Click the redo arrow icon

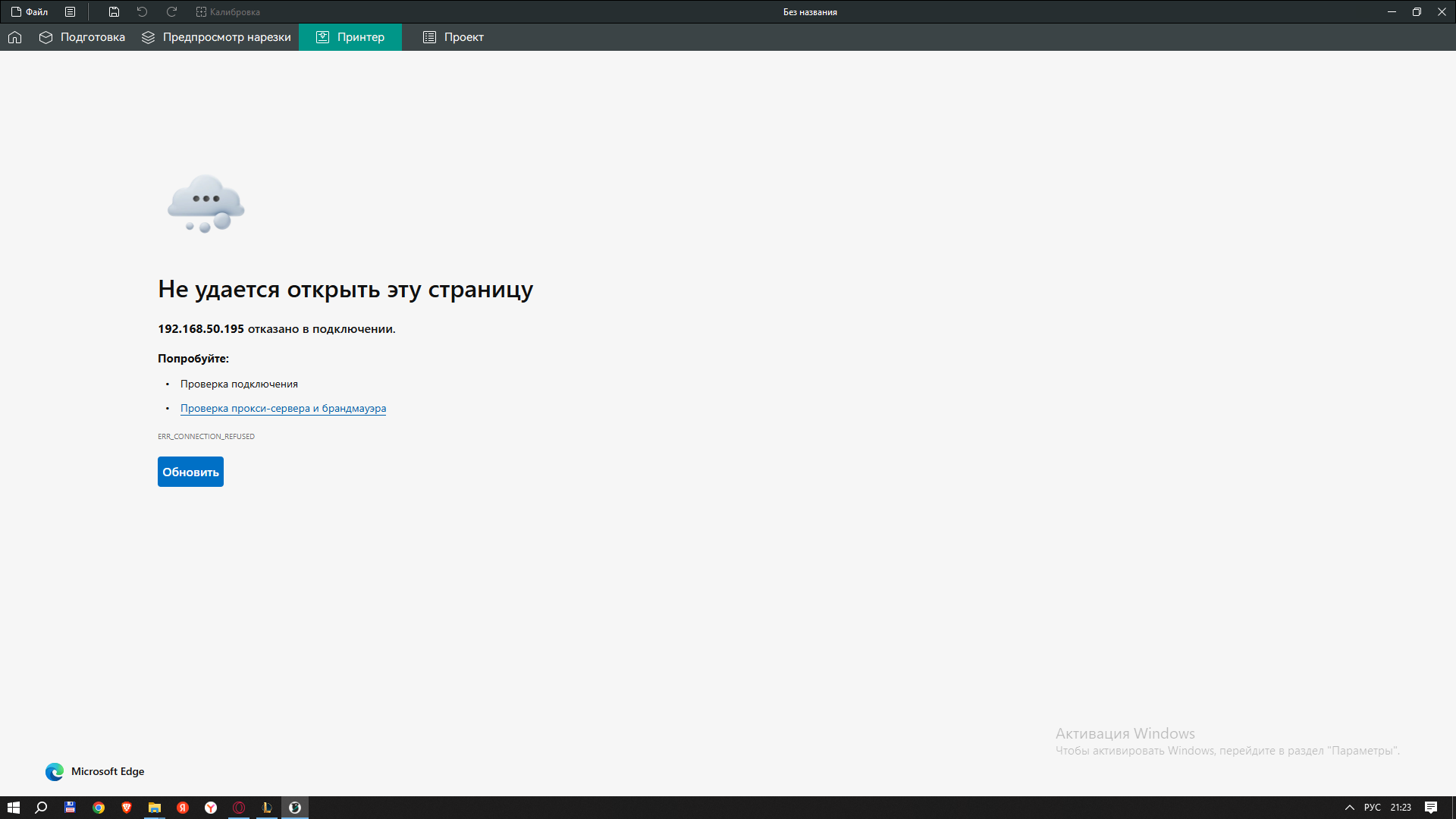tap(171, 12)
